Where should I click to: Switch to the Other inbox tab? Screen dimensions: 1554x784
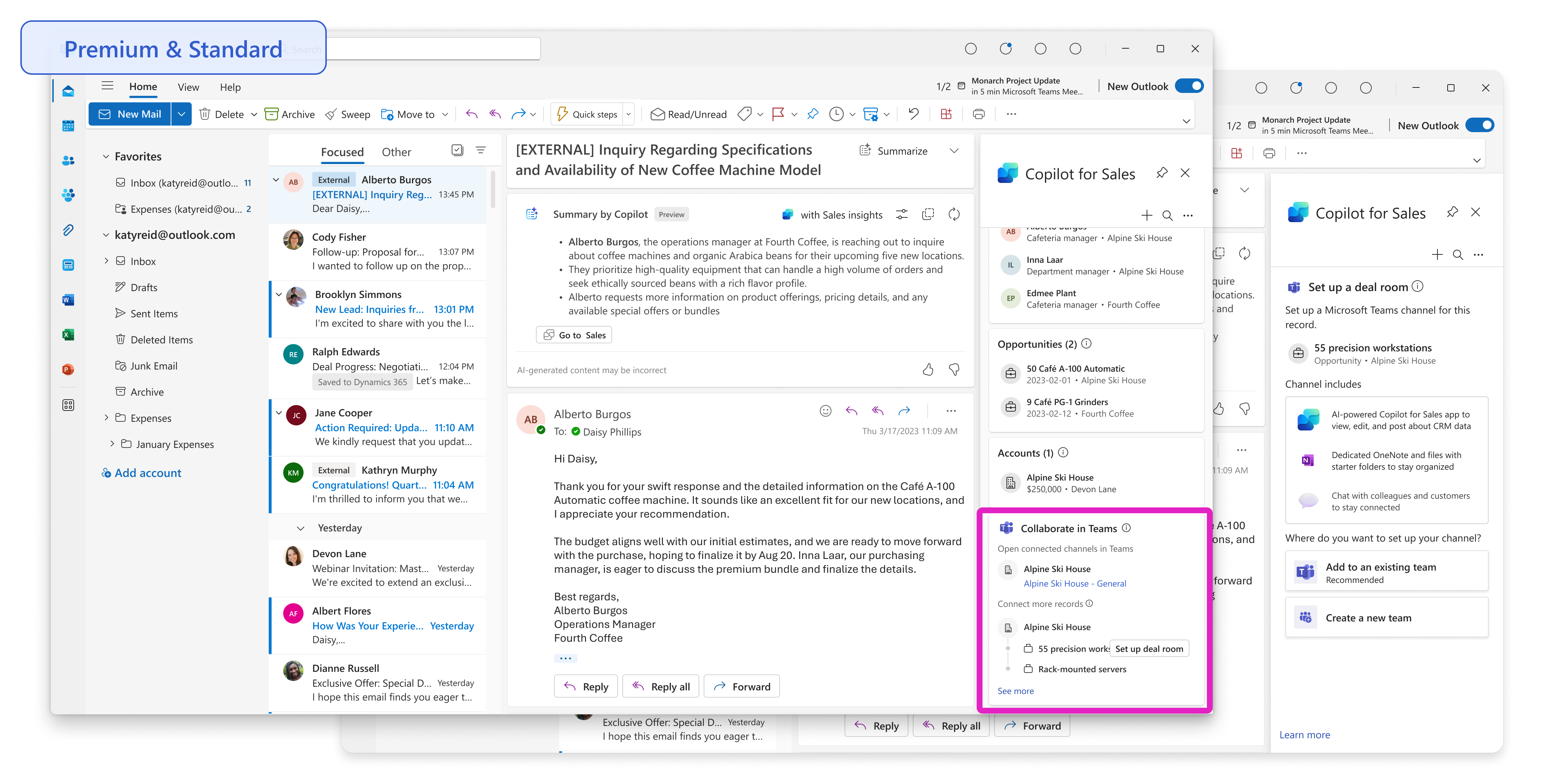(396, 152)
